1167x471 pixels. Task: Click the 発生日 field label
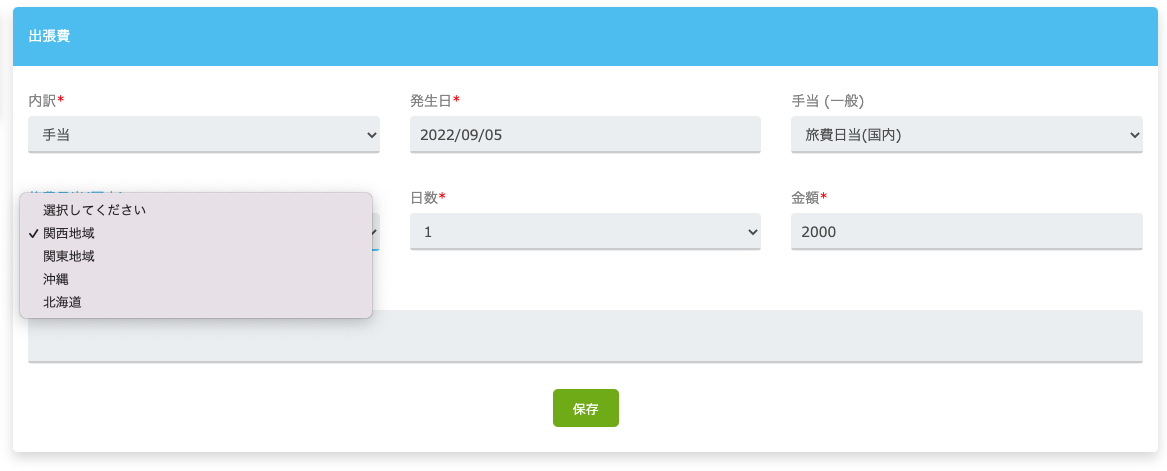pos(435,100)
